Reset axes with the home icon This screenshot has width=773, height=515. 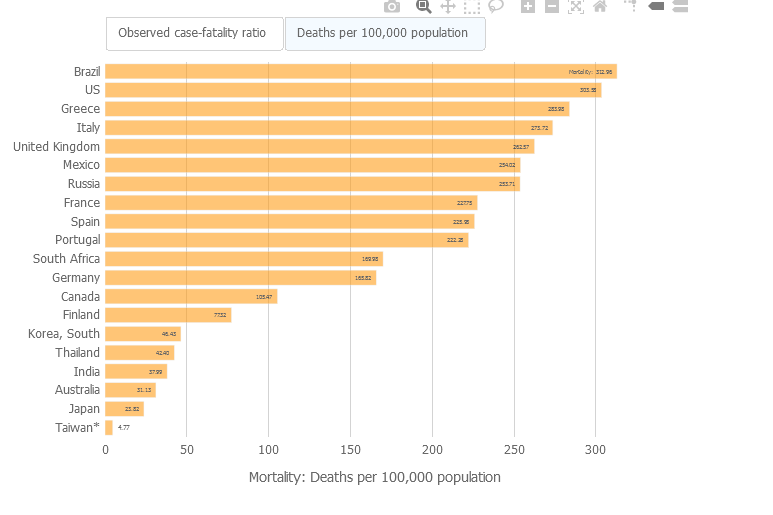click(x=600, y=6)
